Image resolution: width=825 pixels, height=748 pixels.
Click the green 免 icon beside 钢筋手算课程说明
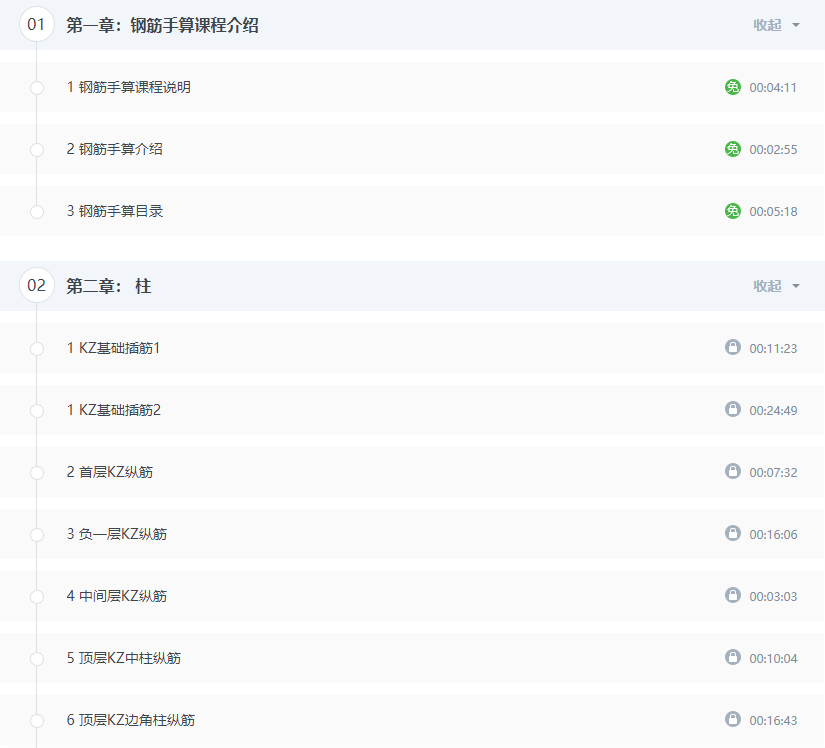click(x=733, y=87)
